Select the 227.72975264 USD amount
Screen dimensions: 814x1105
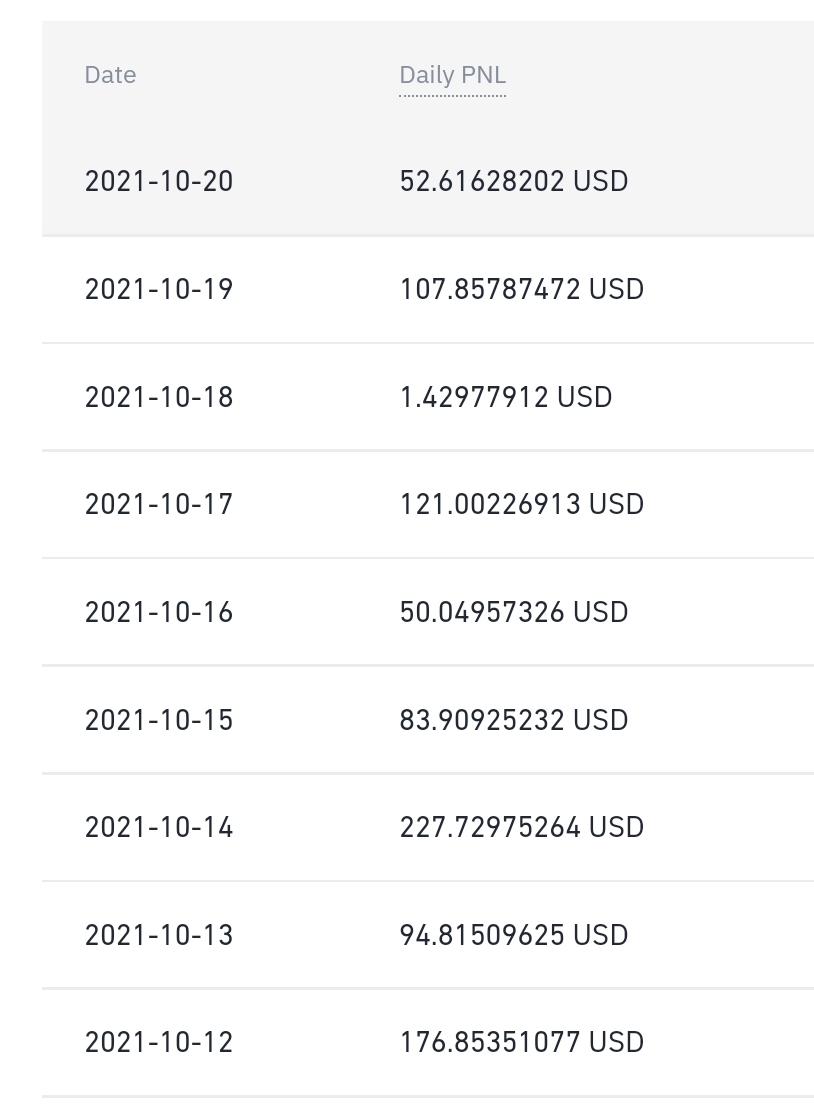[522, 827]
